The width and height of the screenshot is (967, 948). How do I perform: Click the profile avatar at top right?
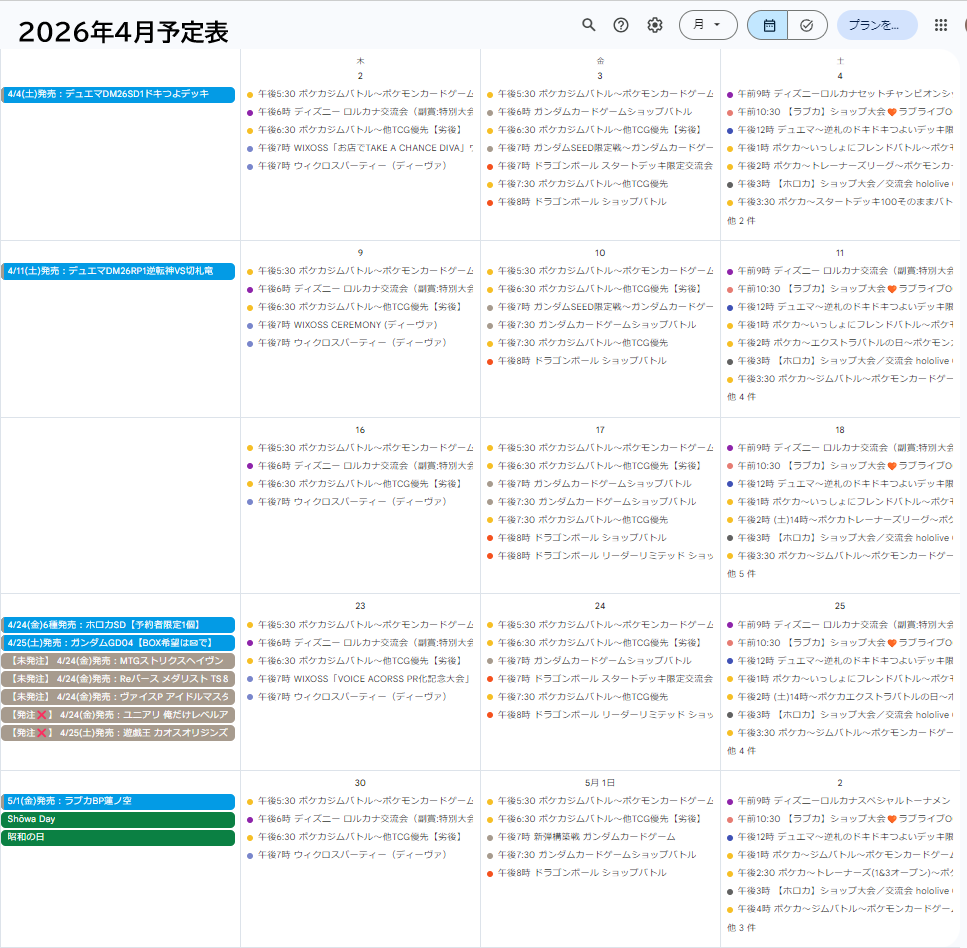963,25
